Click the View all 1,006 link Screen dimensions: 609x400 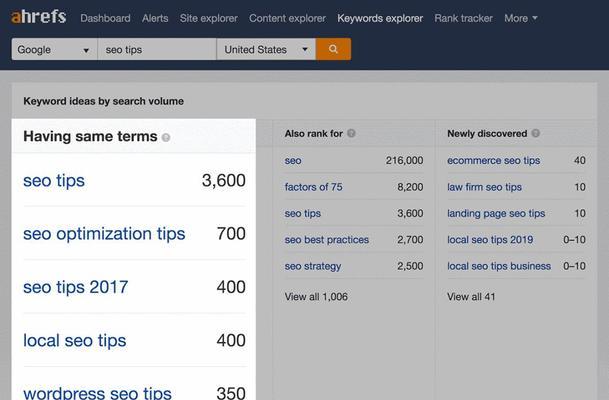click(316, 297)
